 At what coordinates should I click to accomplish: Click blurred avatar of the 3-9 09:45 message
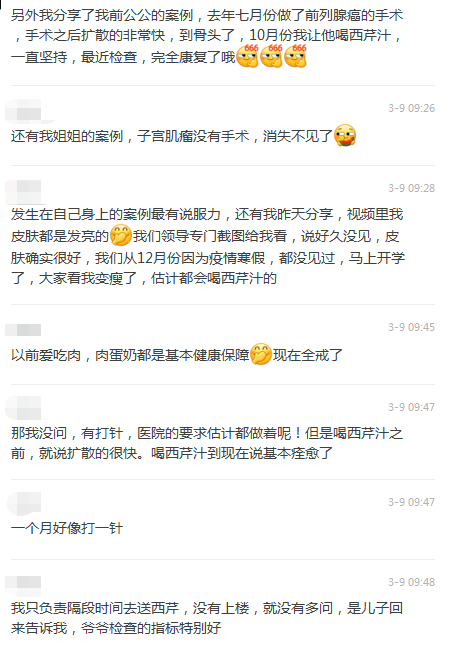click(23, 330)
